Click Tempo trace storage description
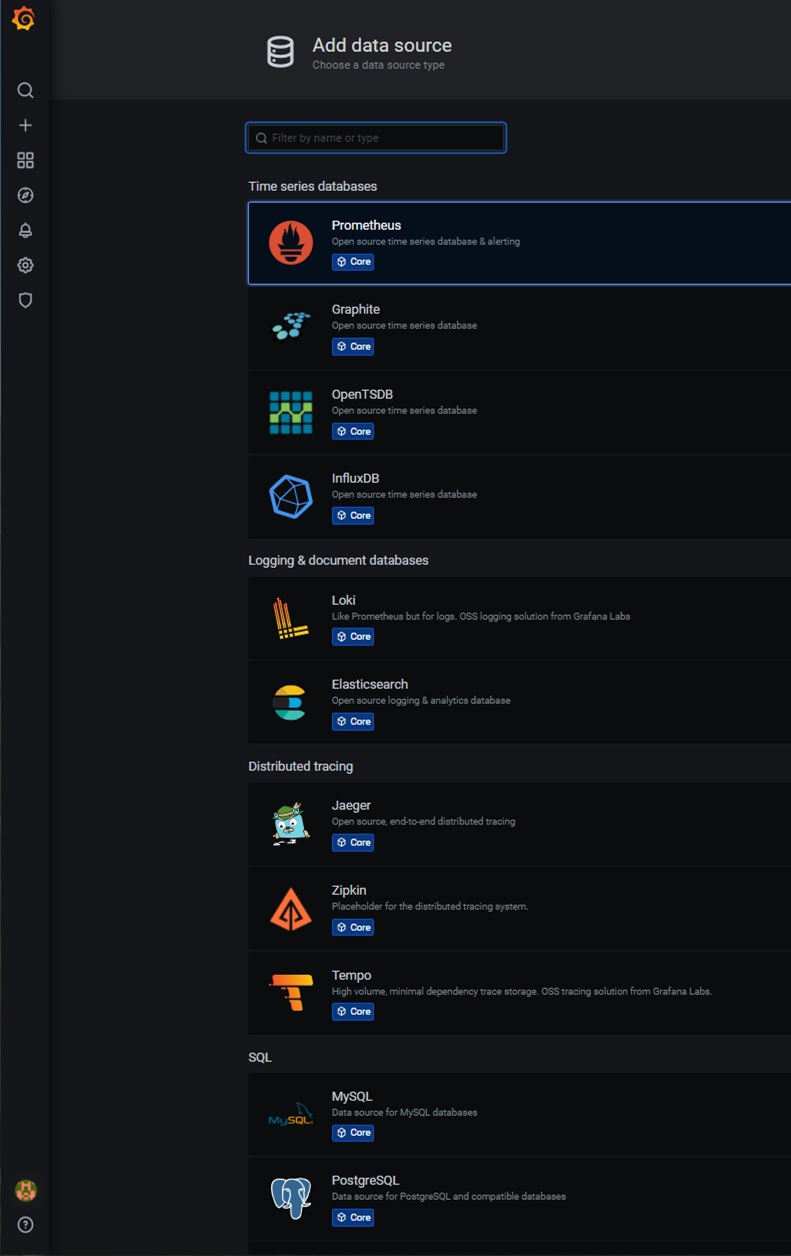Image resolution: width=791 pixels, height=1256 pixels. pyautogui.click(x=522, y=991)
